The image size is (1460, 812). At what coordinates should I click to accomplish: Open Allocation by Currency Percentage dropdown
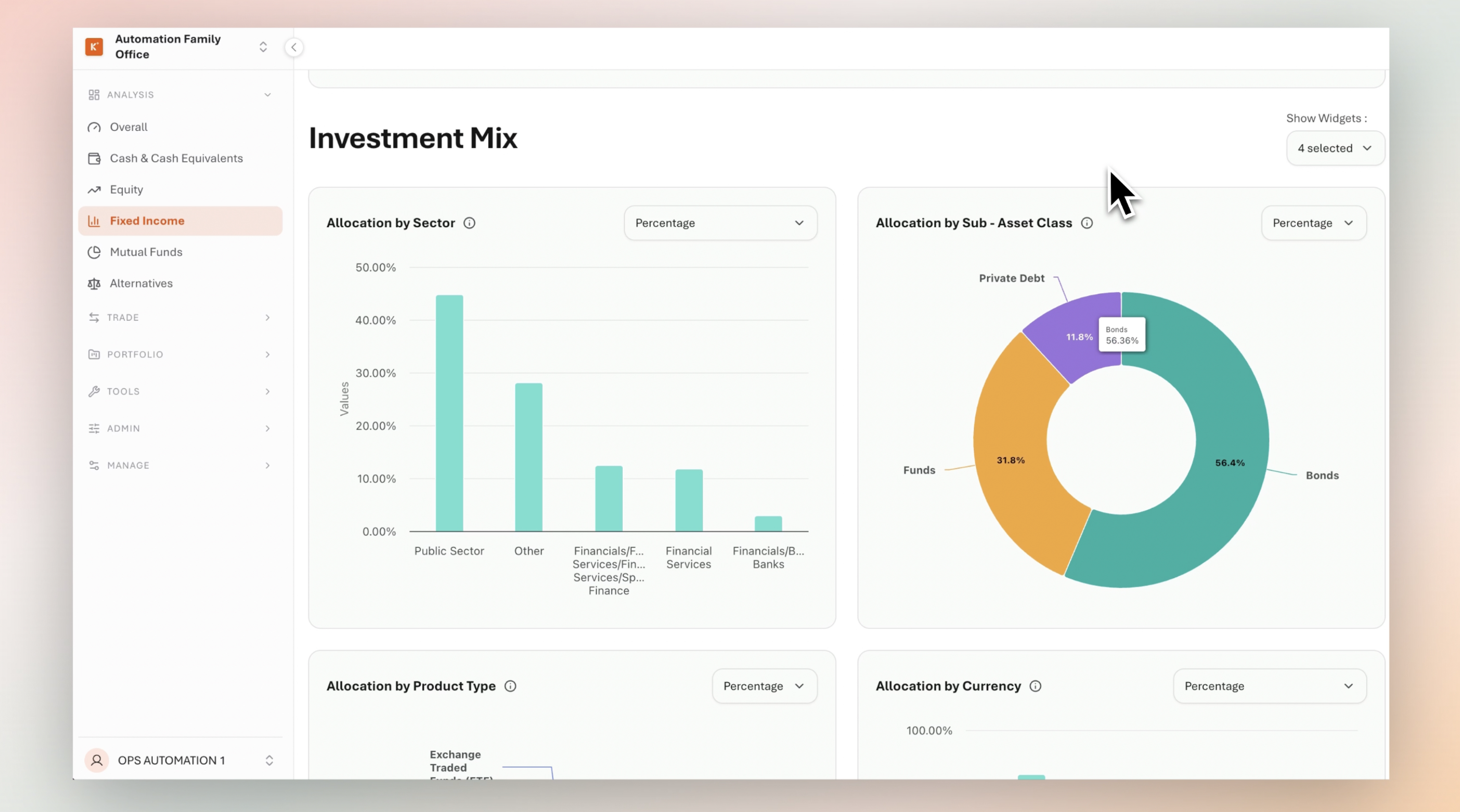1269,686
